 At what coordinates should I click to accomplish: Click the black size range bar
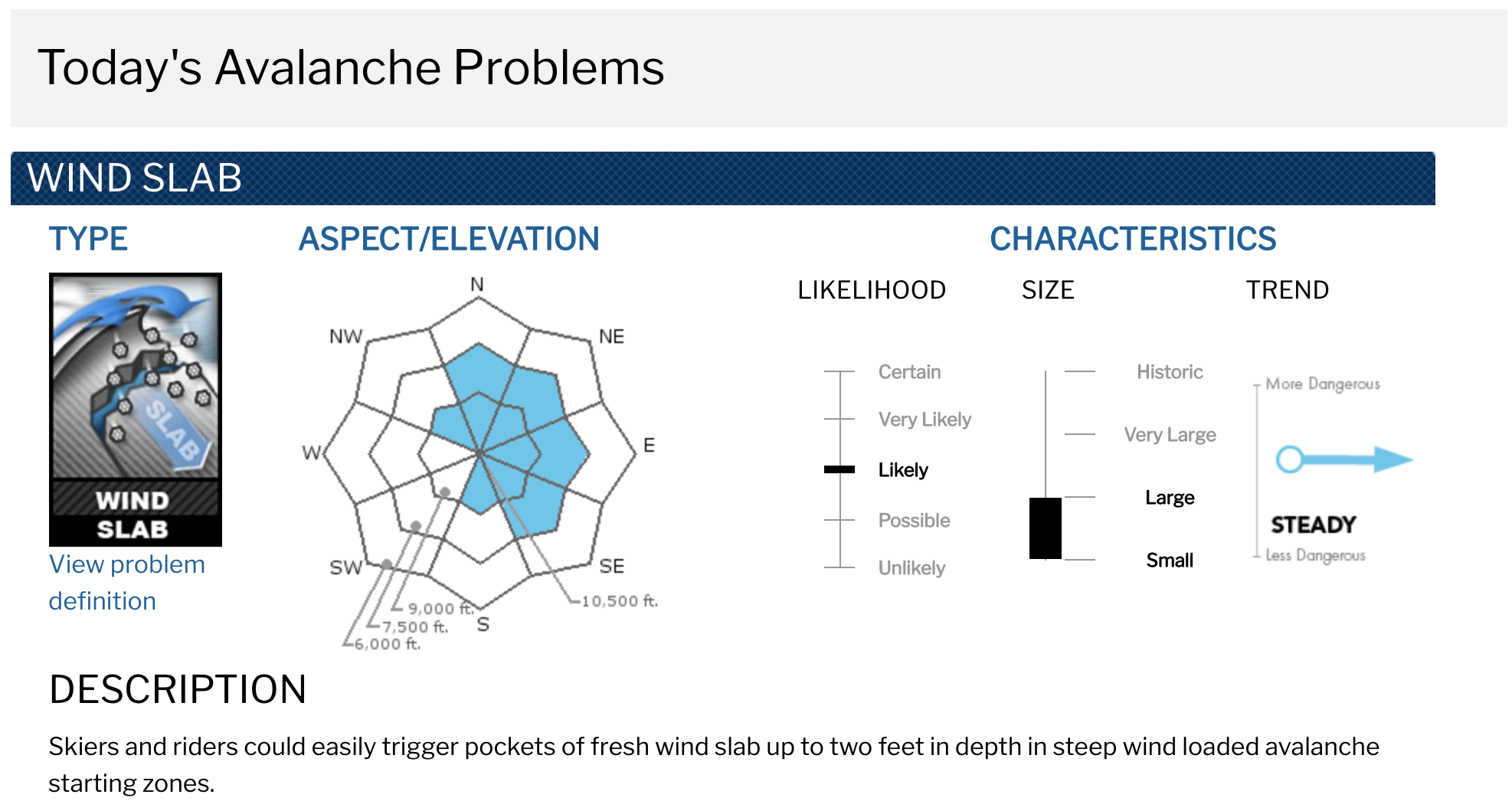[x=1046, y=528]
